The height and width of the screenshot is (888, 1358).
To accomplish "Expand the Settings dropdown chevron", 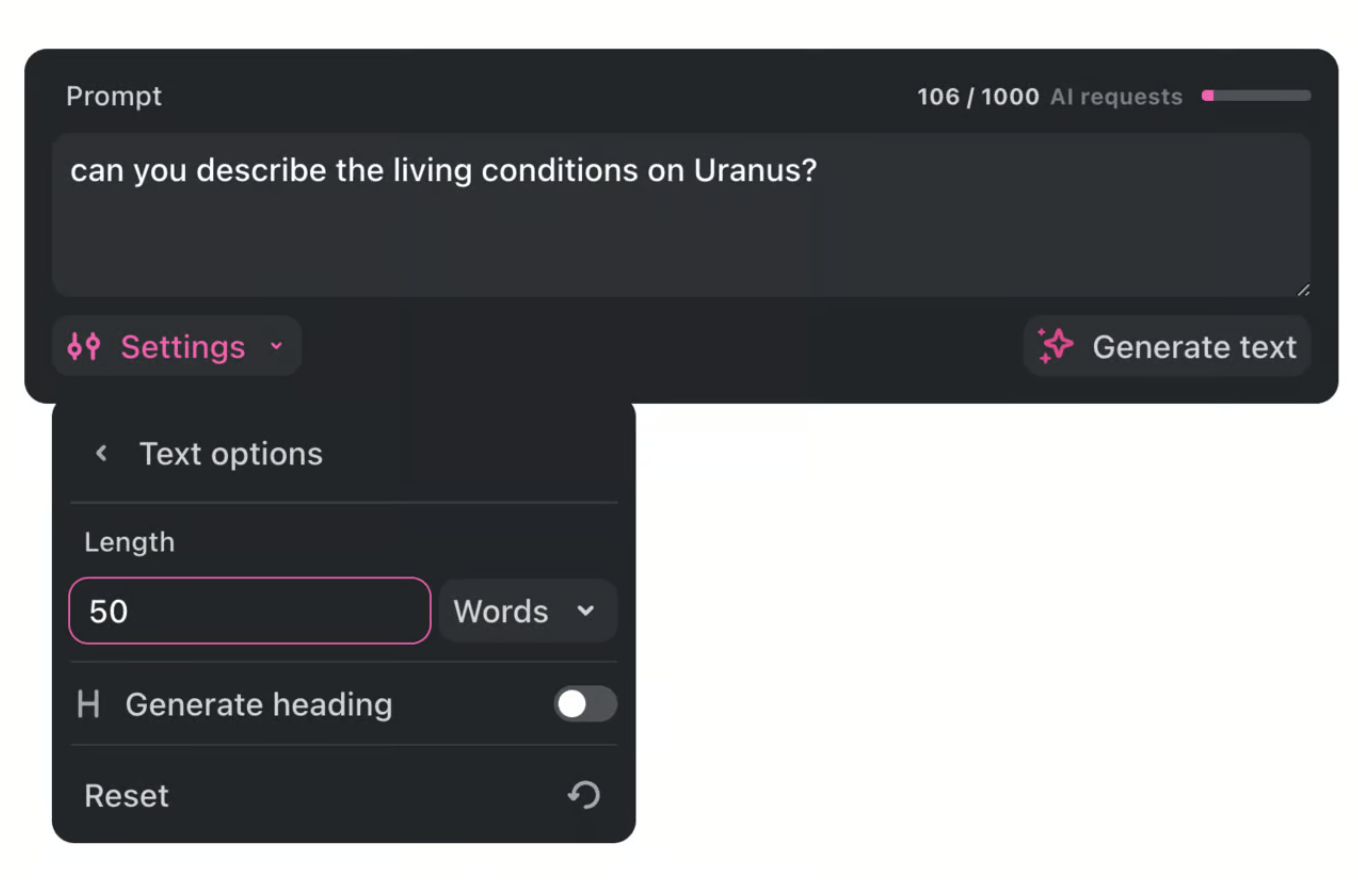I will [x=277, y=347].
